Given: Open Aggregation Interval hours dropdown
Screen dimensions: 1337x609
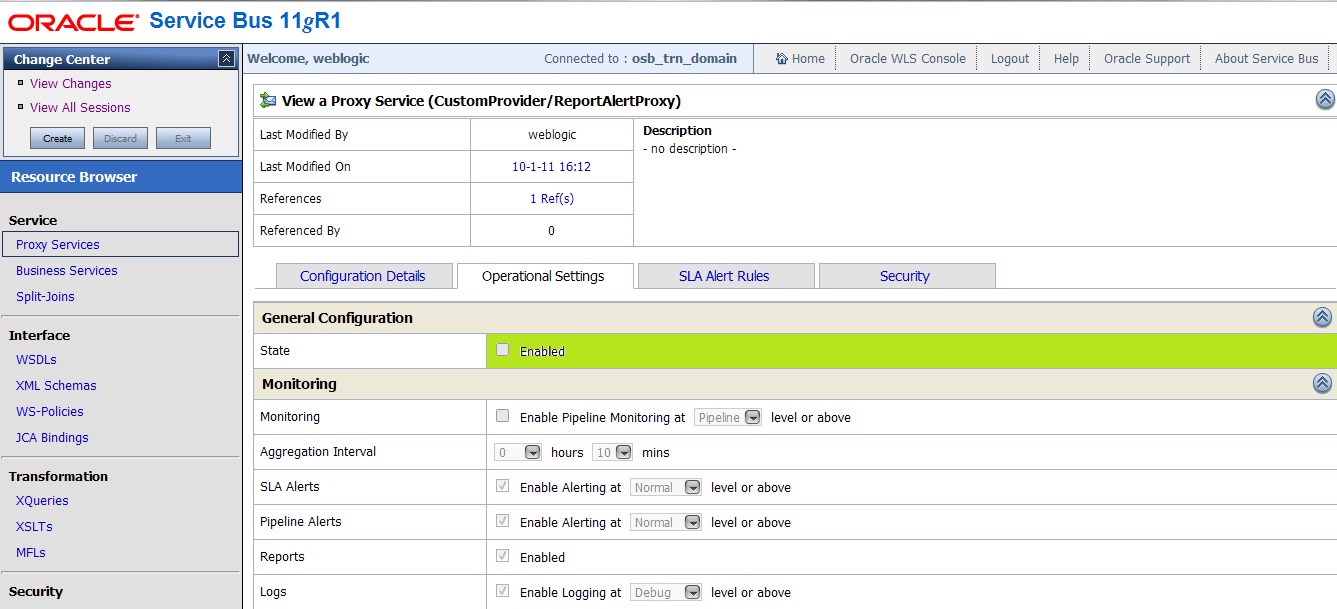Looking at the screenshot, I should coord(518,452).
